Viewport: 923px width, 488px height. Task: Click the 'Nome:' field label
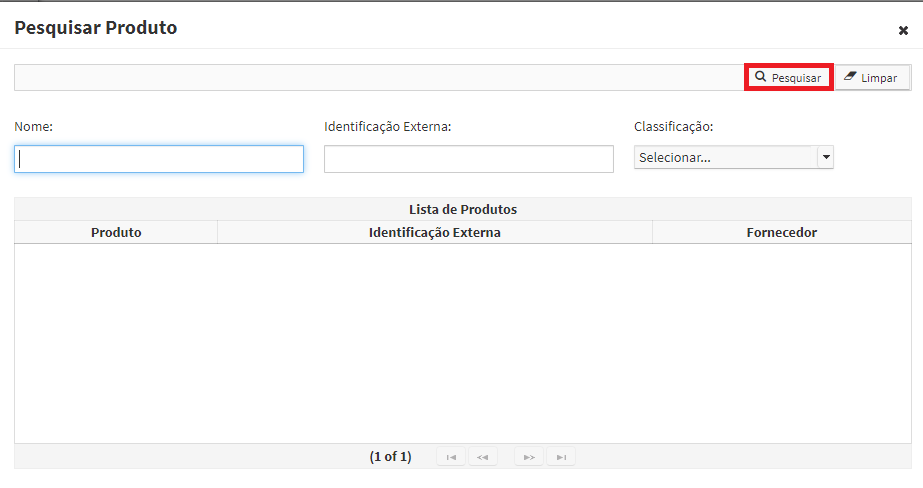(34, 127)
